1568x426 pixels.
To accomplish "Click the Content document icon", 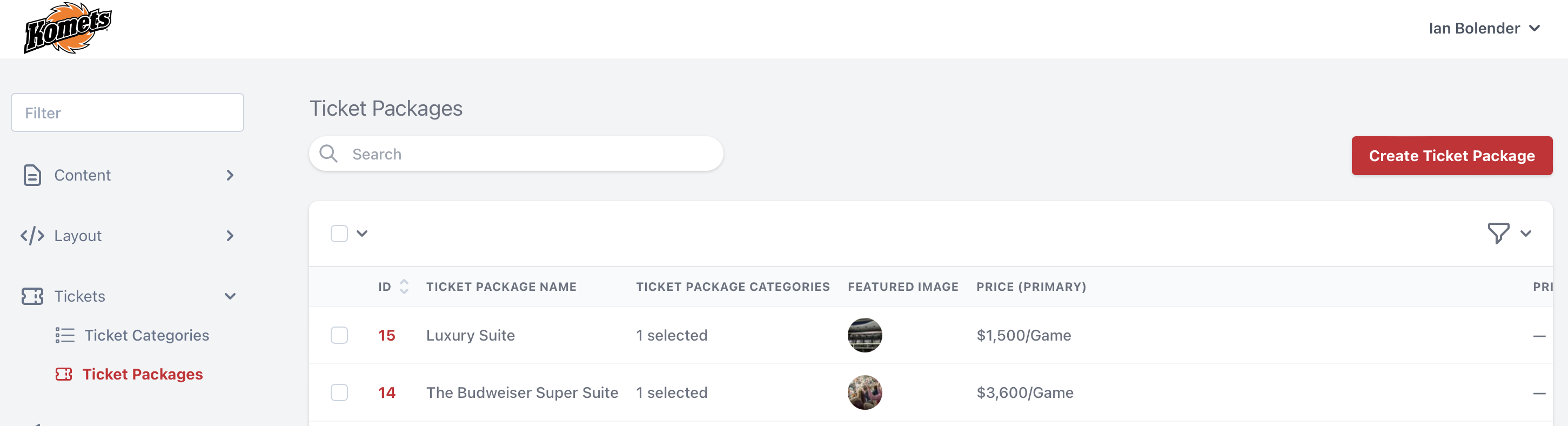I will 32,175.
